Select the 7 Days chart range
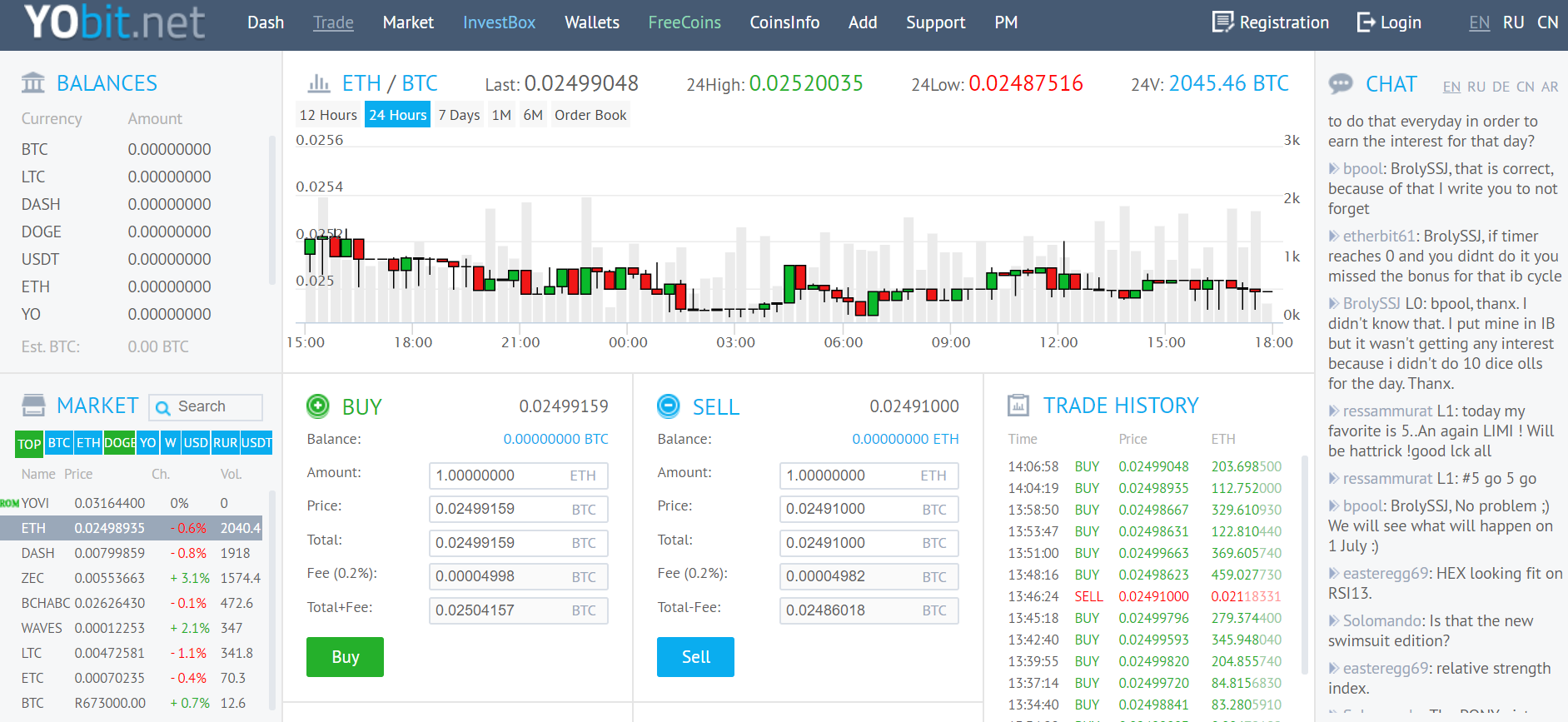The height and width of the screenshot is (722, 1568). pyautogui.click(x=459, y=115)
